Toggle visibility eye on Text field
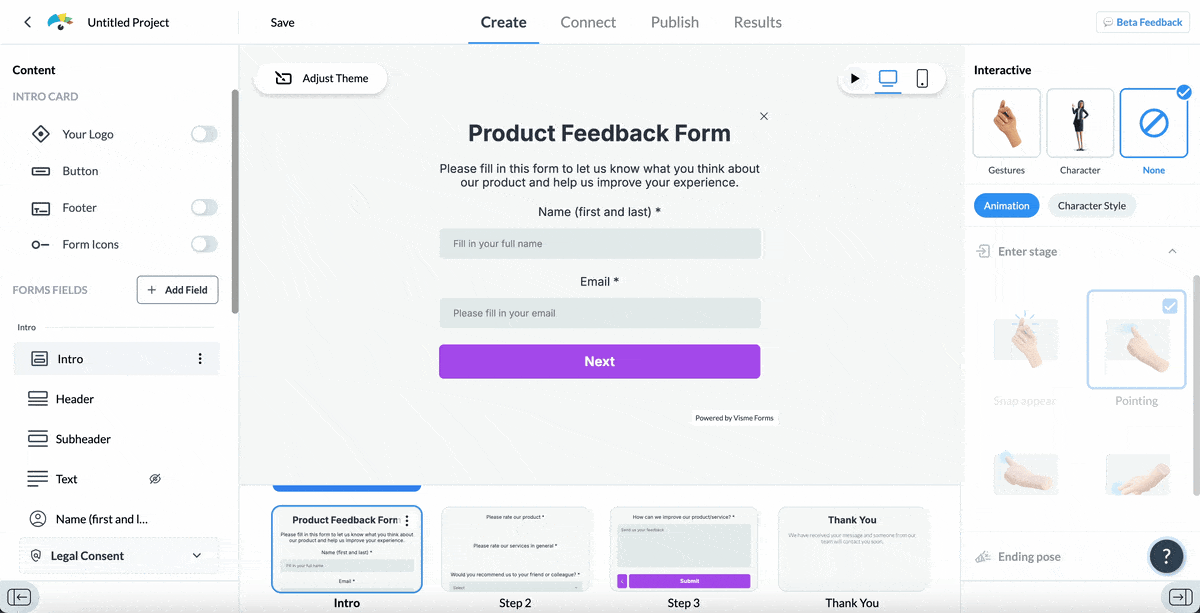The image size is (1200, 613). click(155, 479)
